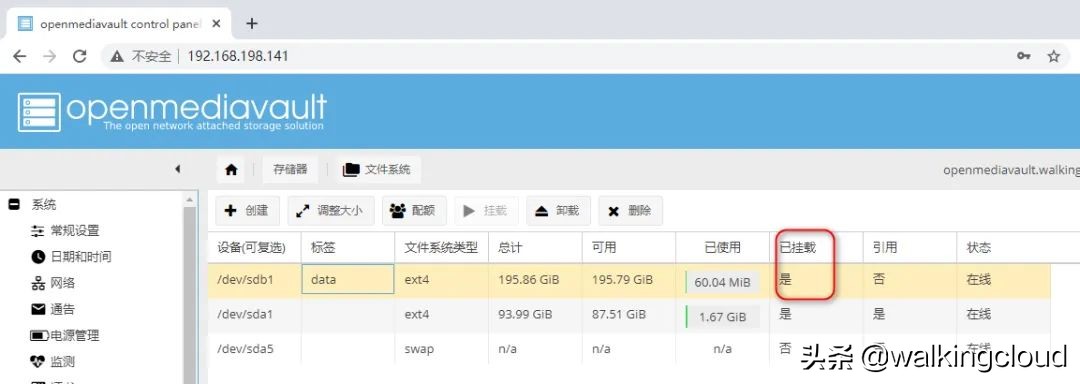
Task: Click the 60.04 MiB usage bar
Action: (723, 281)
